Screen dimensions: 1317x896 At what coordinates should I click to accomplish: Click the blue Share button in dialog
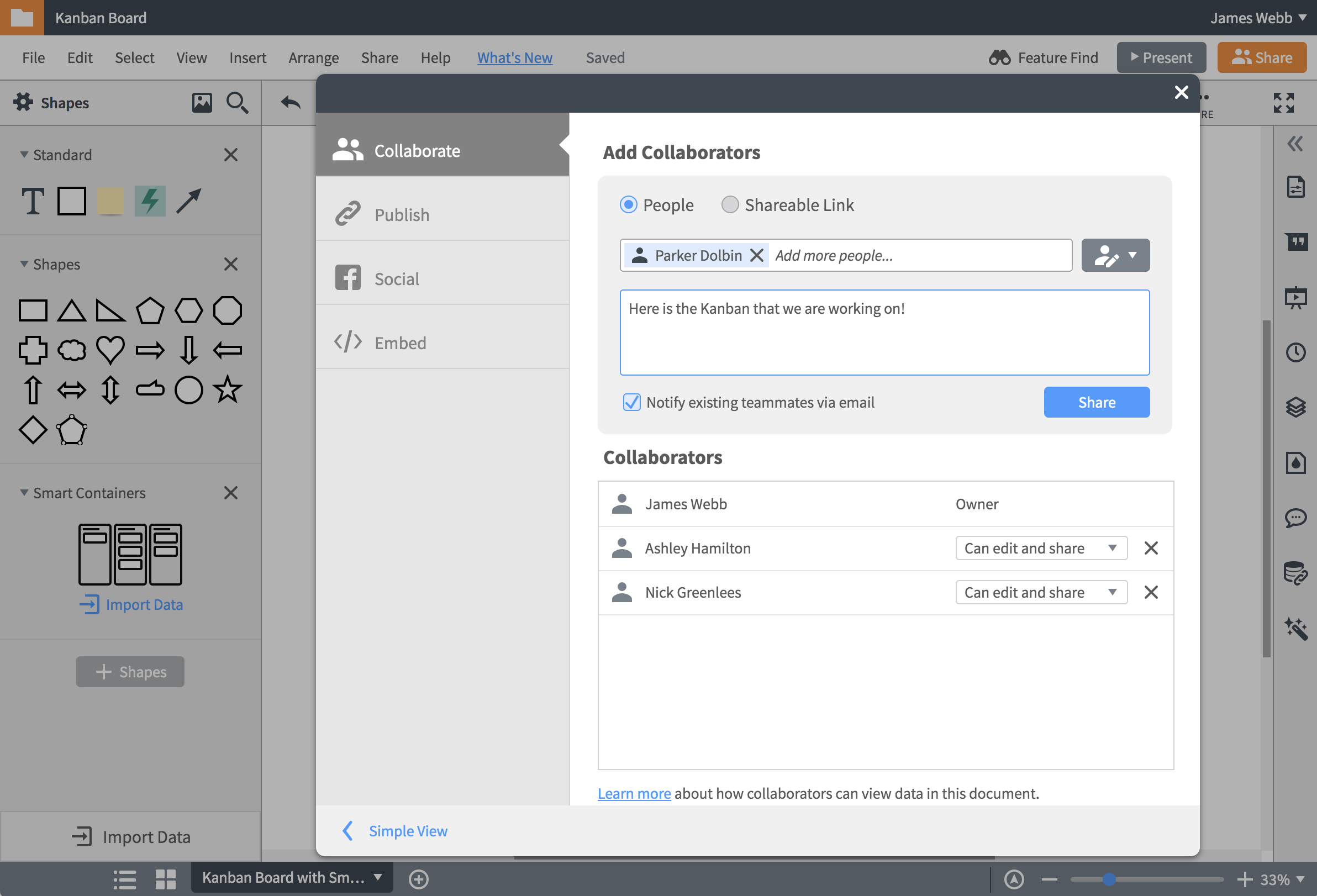click(1097, 402)
